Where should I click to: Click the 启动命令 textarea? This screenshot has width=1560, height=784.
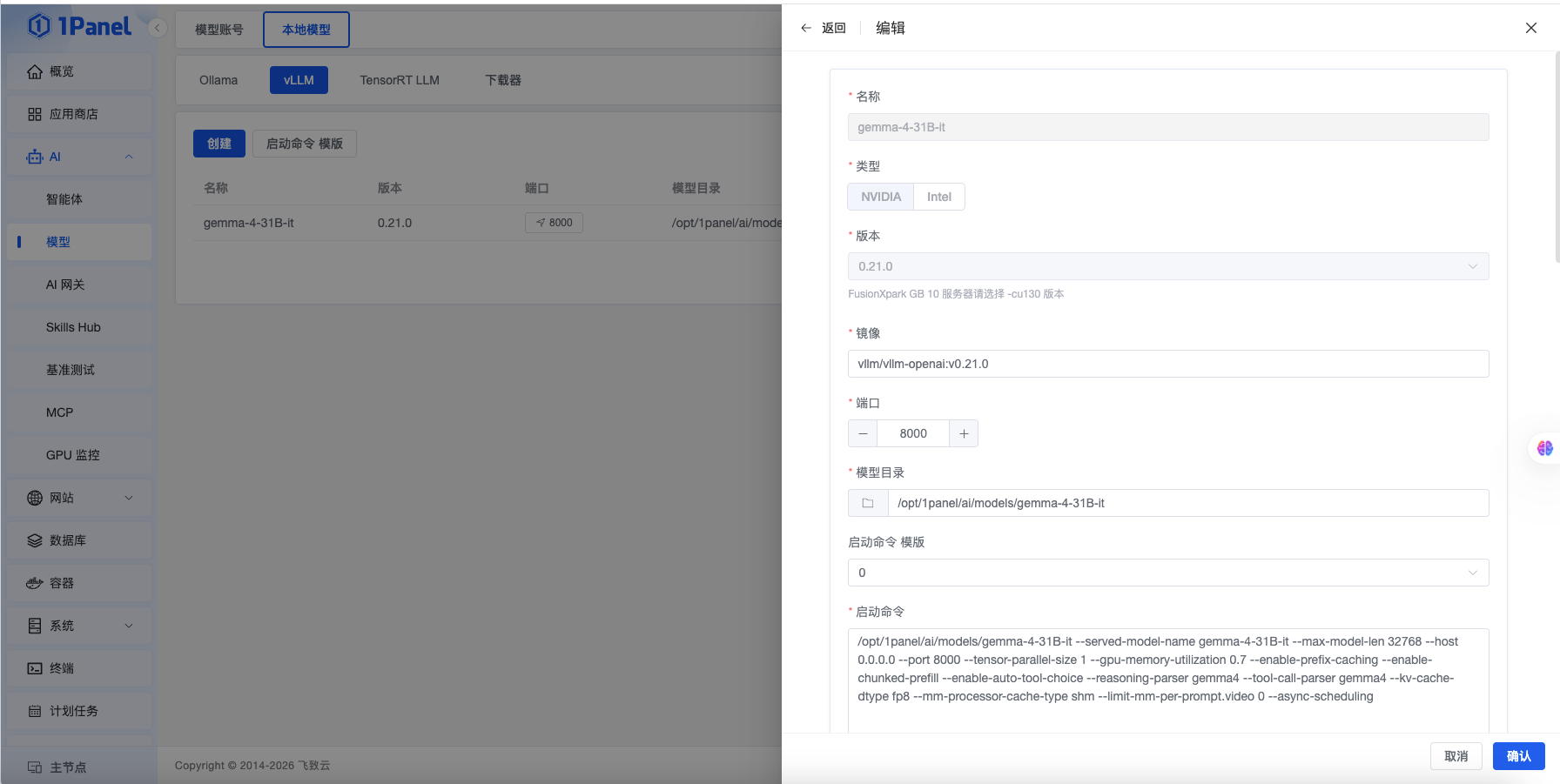pyautogui.click(x=1168, y=680)
